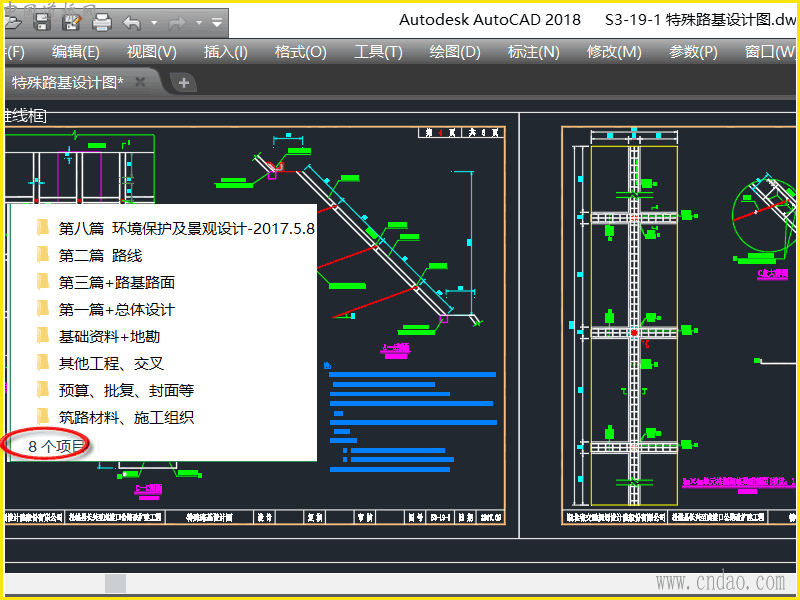
Task: Open the 编辑(E) menu
Action: (x=76, y=52)
